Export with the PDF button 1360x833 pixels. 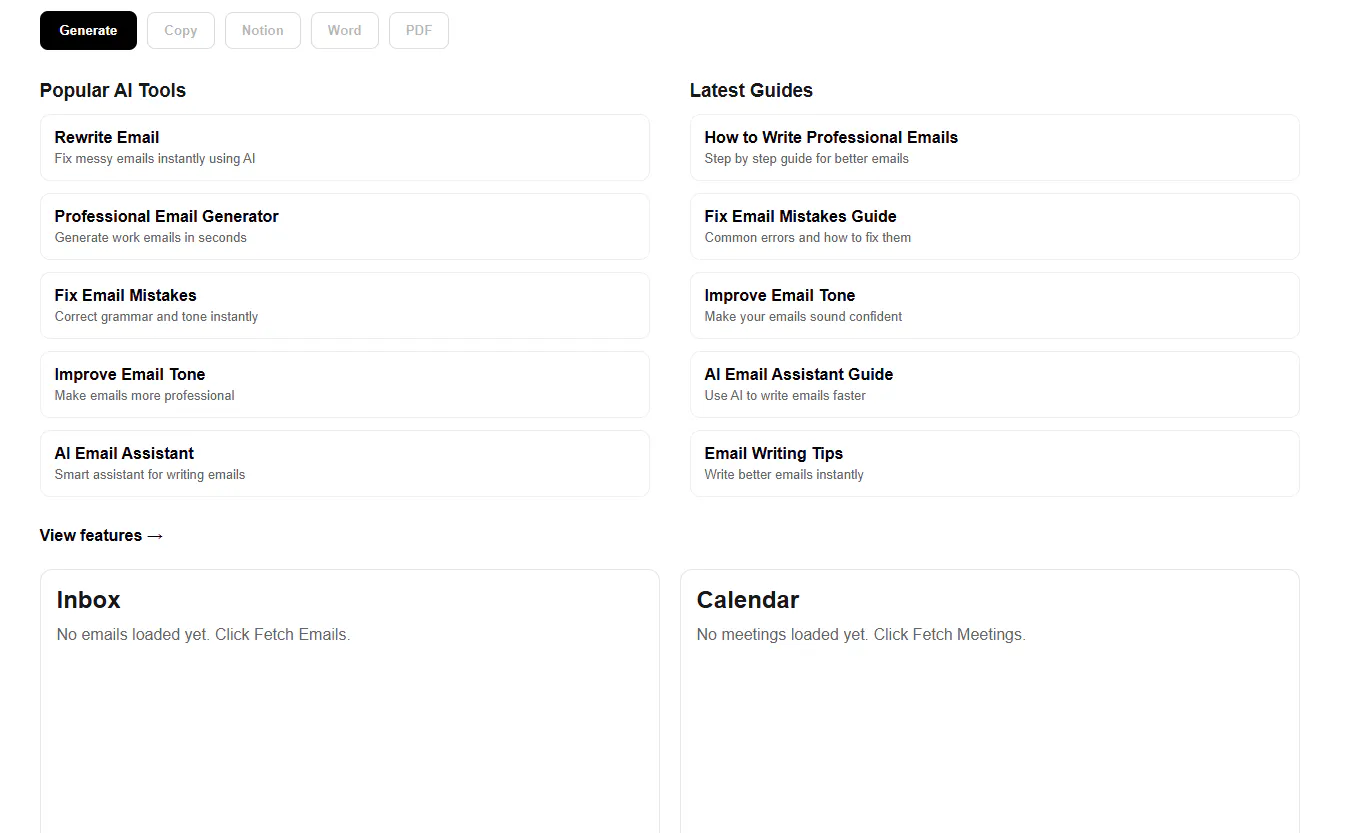[x=419, y=30]
